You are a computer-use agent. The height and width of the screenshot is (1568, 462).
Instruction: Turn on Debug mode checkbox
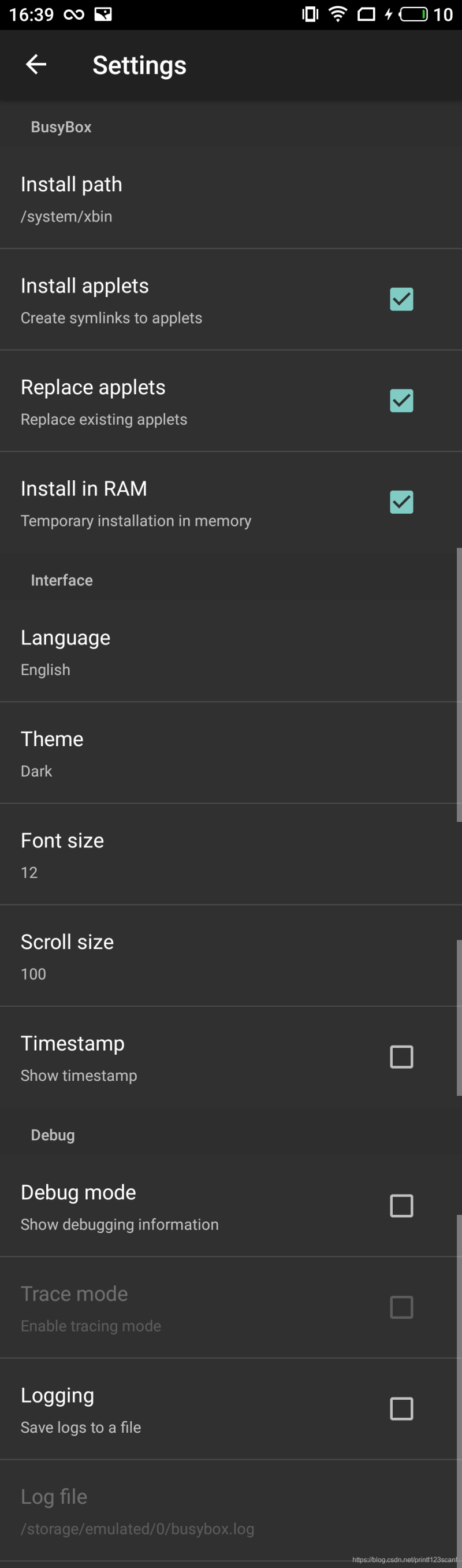point(401,1205)
